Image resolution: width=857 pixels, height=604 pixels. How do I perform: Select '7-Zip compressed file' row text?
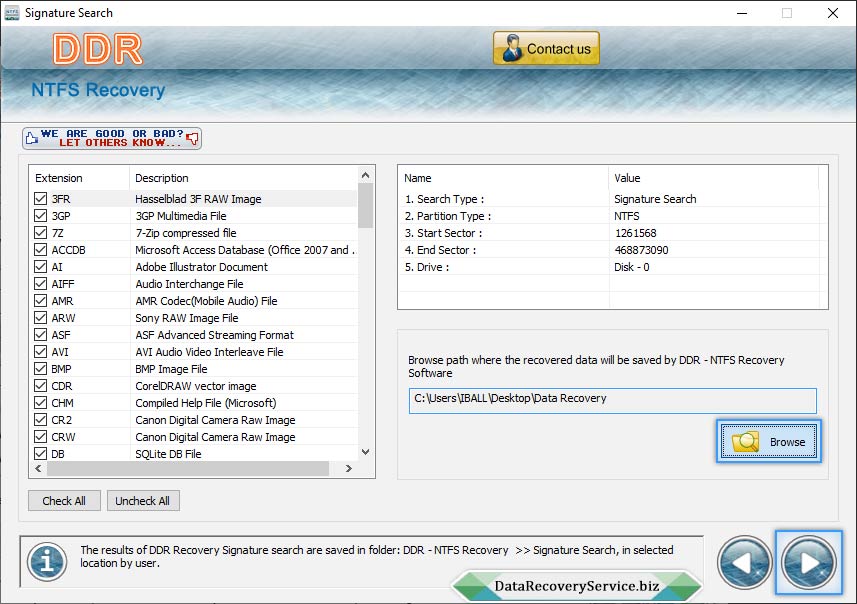coord(186,233)
